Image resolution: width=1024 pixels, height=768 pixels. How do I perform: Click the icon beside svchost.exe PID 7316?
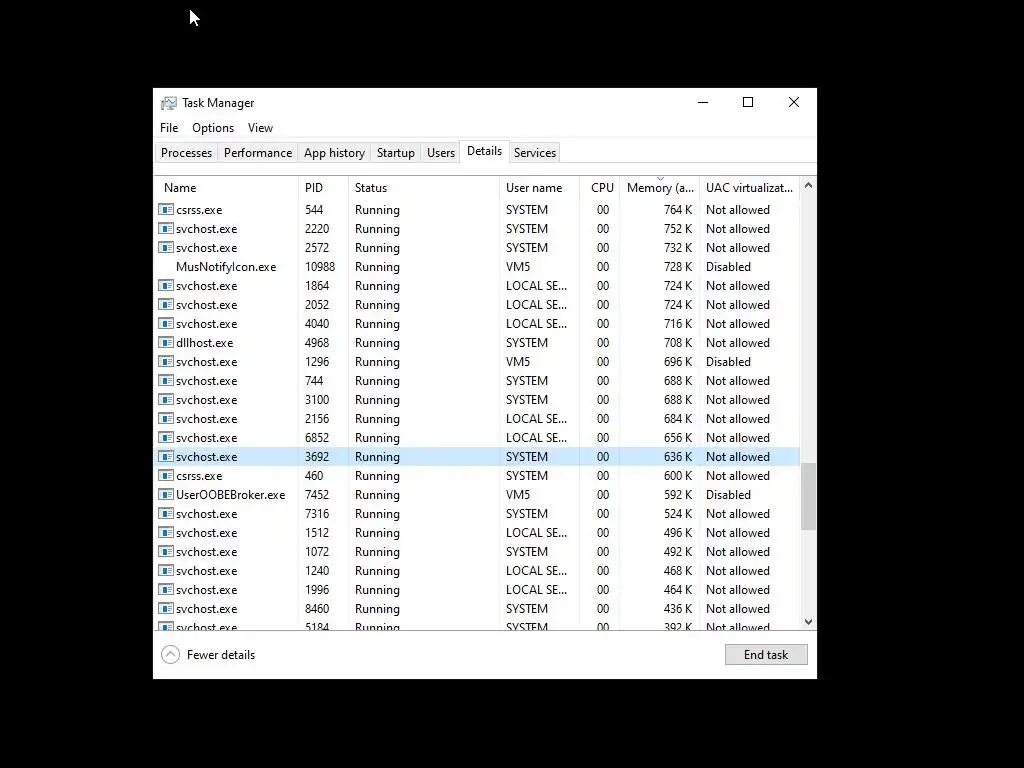[x=166, y=513]
